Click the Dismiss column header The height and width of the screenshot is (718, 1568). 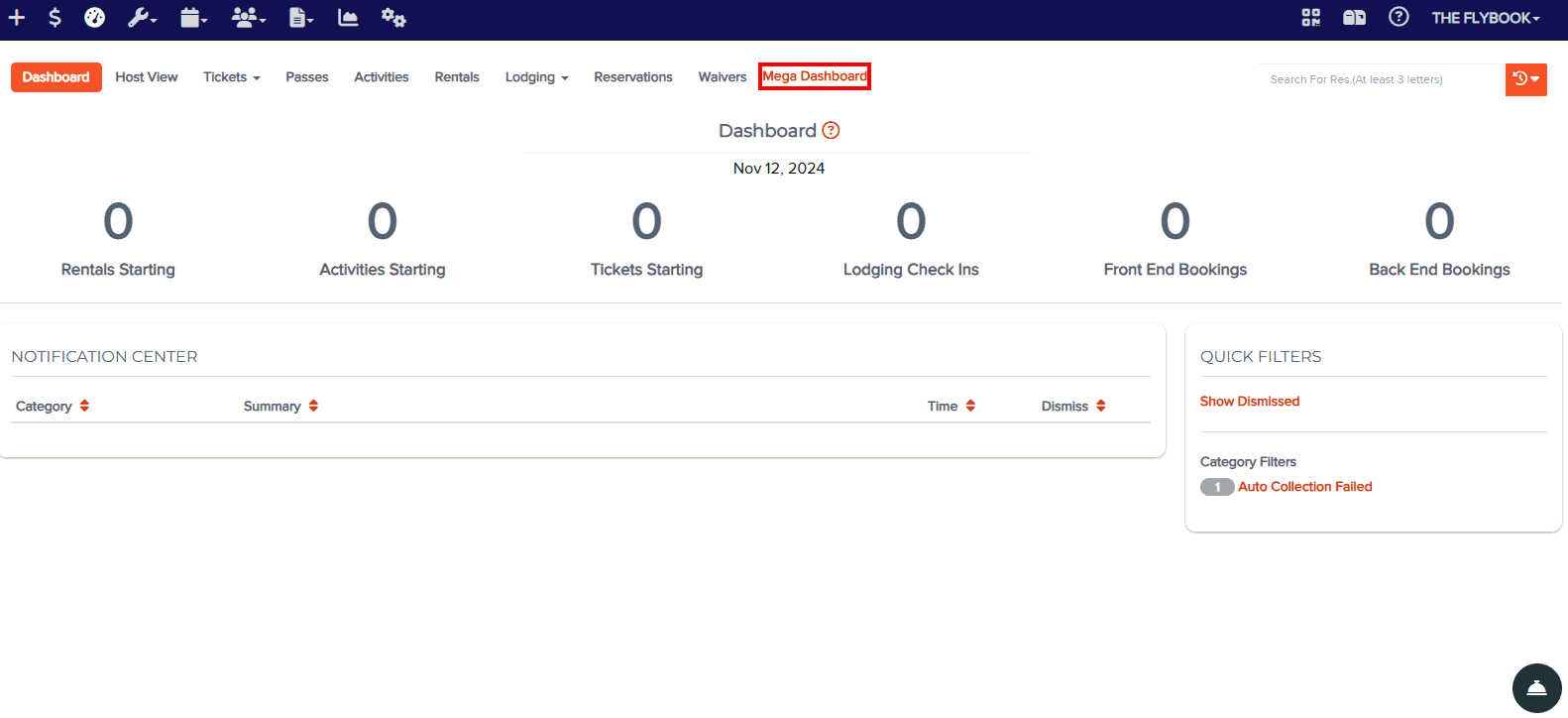1064,407
